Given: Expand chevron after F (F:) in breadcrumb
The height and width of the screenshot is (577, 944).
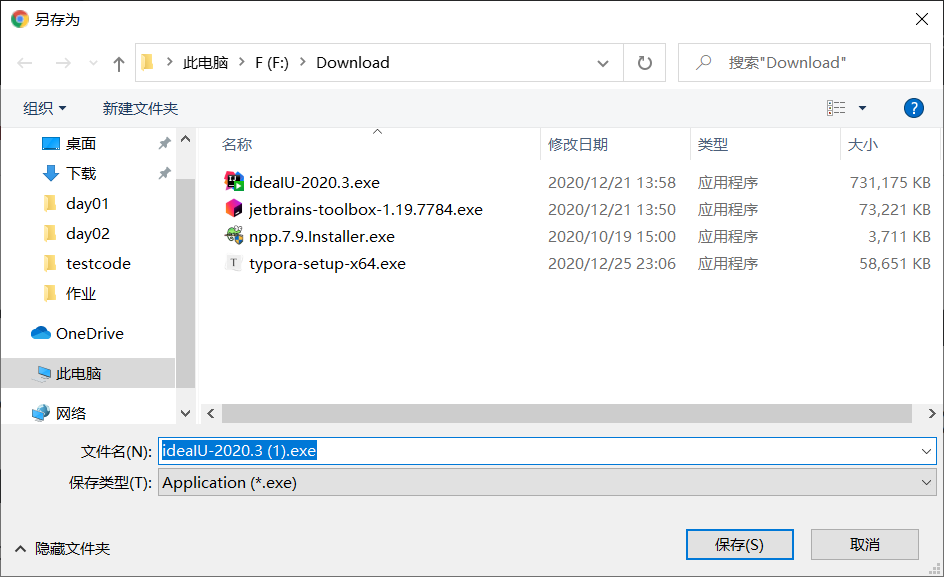Looking at the screenshot, I should coord(303,62).
